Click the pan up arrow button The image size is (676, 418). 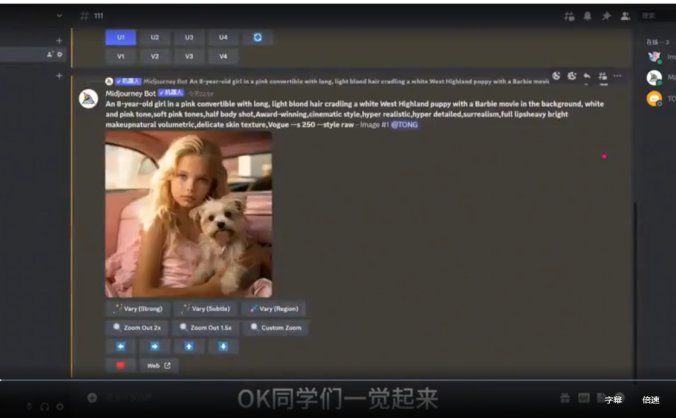coord(189,346)
